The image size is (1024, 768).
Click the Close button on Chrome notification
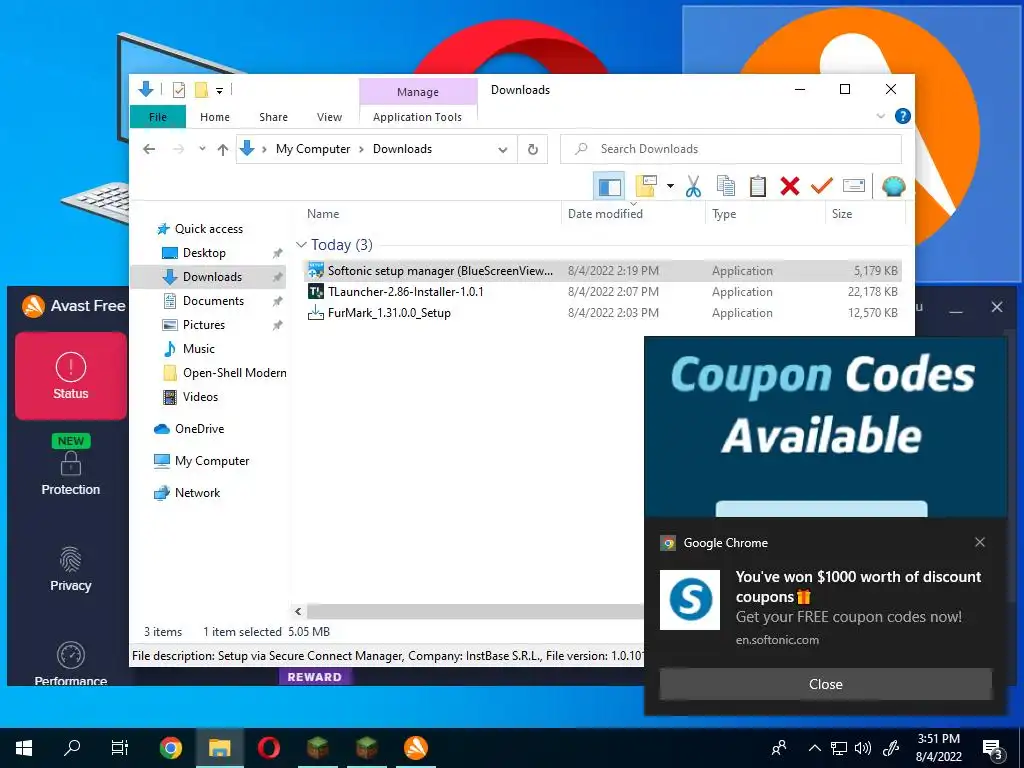(x=825, y=684)
